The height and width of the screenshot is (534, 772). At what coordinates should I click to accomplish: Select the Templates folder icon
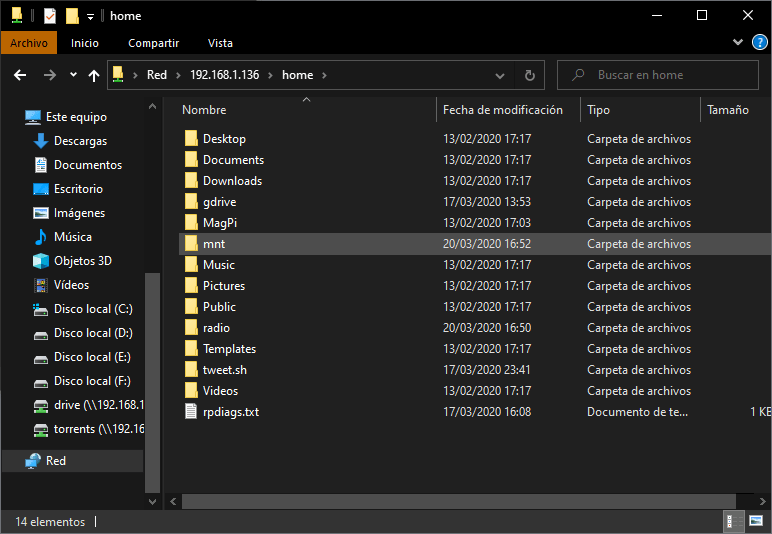point(191,348)
